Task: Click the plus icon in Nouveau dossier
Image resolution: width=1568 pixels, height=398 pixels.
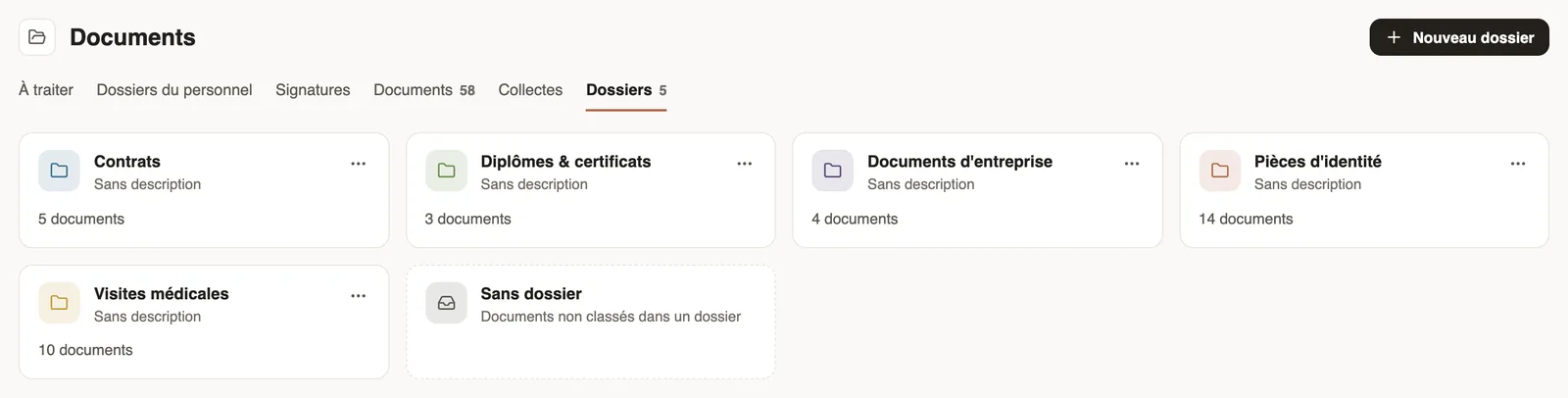Action: (x=1394, y=37)
